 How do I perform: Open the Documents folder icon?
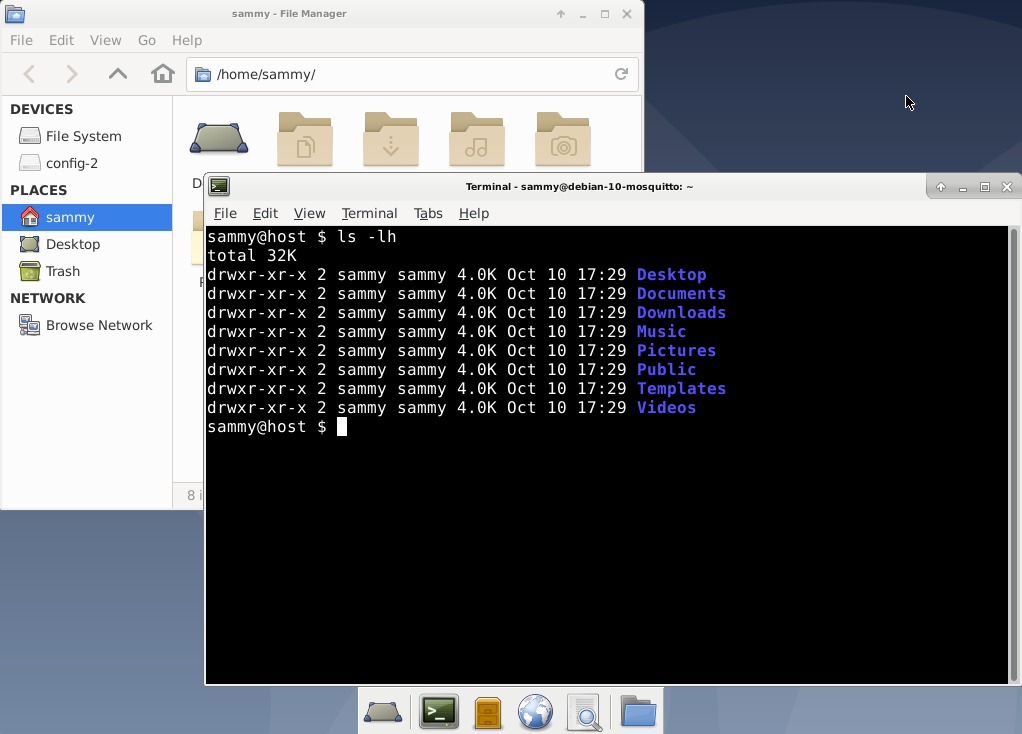pos(305,140)
